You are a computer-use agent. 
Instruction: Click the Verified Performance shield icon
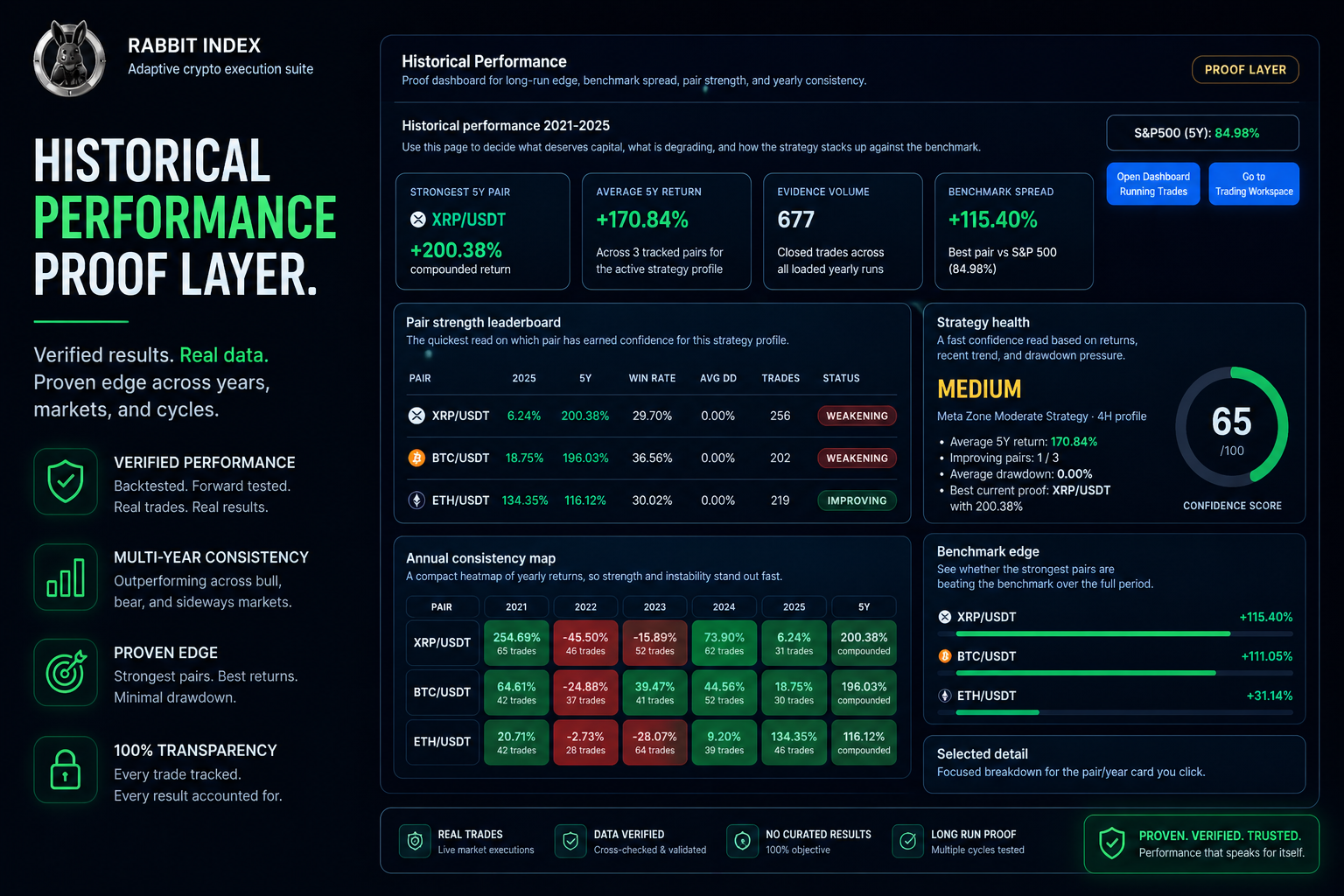pyautogui.click(x=66, y=481)
